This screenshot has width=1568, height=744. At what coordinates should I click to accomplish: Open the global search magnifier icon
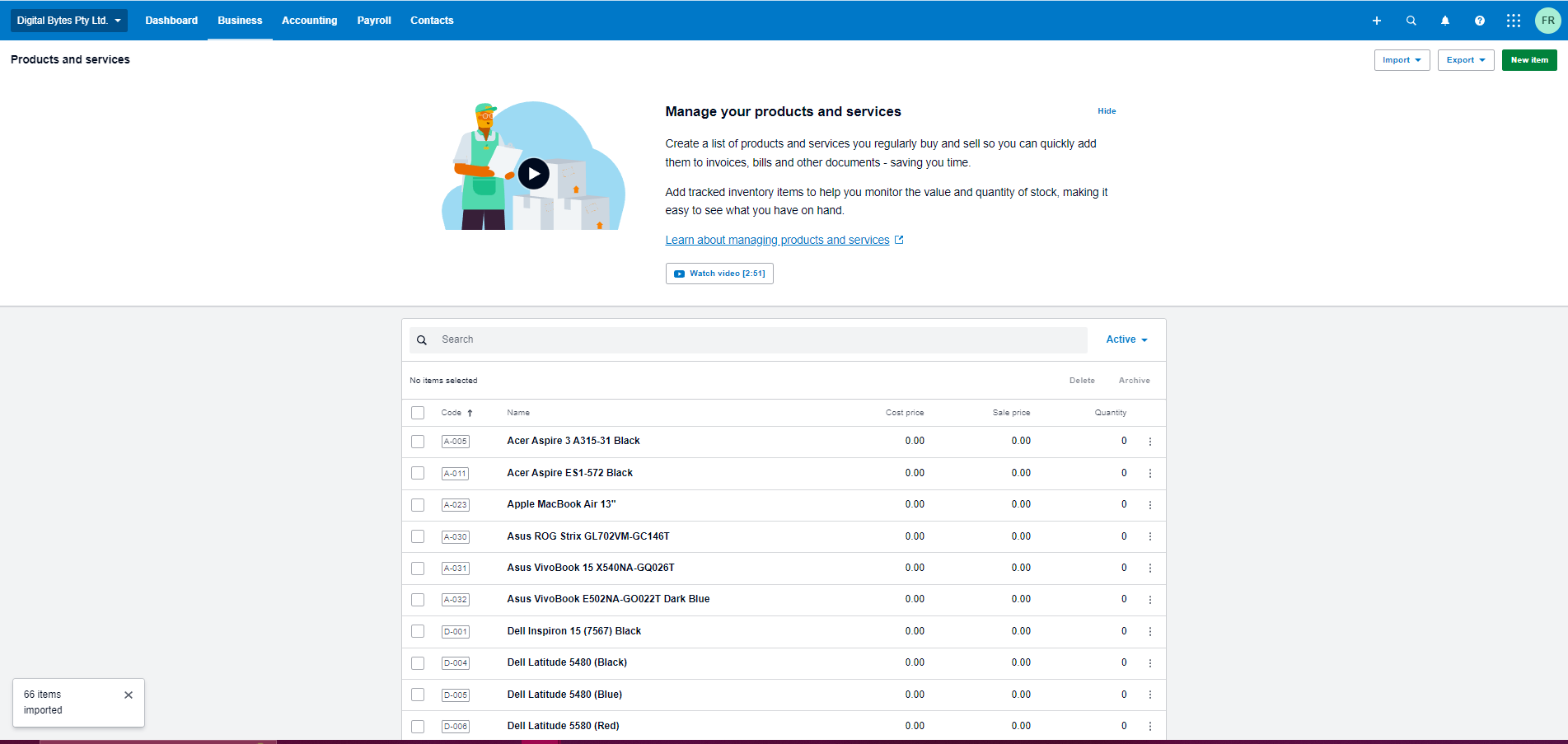tap(1411, 21)
